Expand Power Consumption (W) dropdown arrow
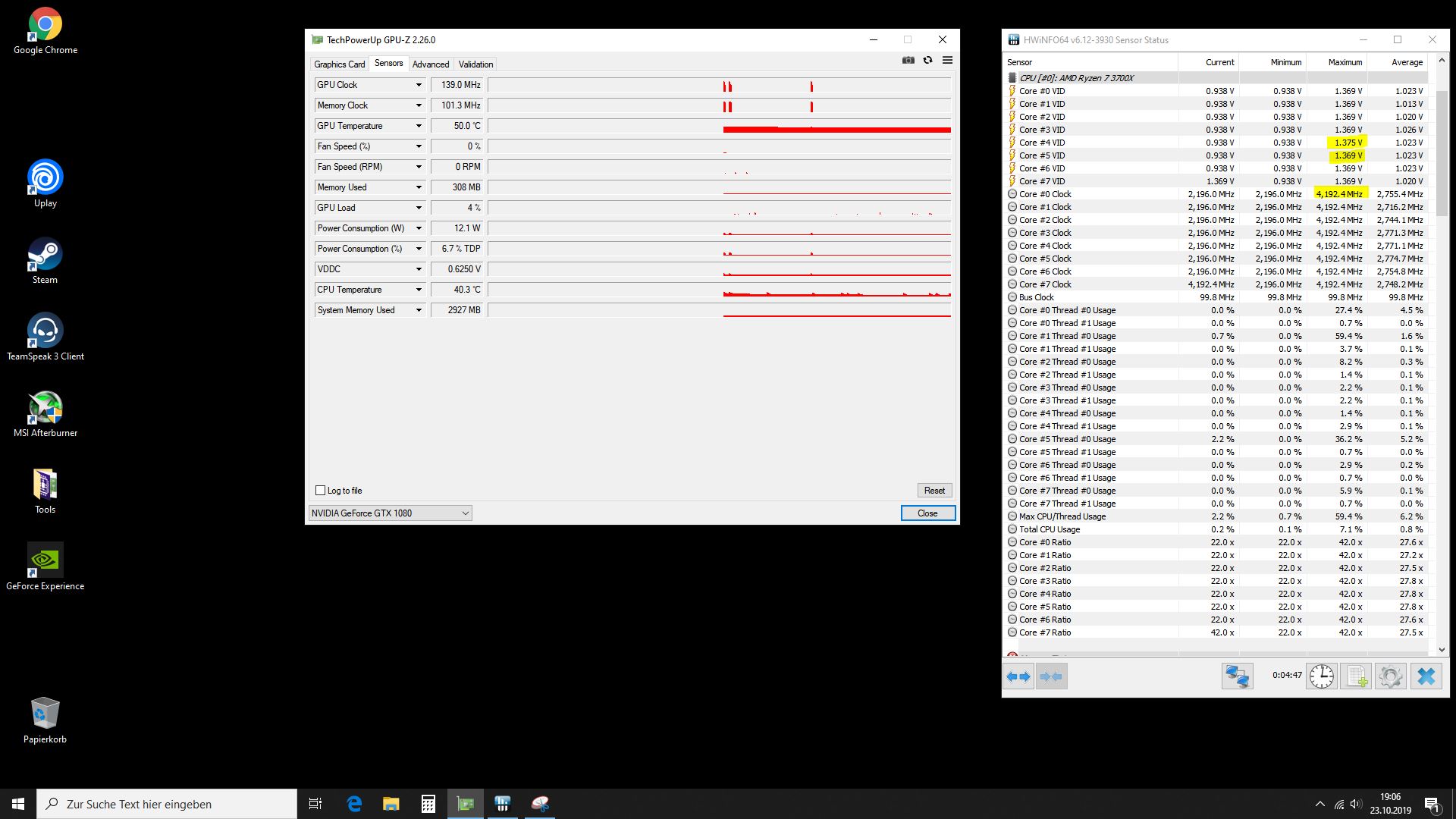 [x=418, y=228]
